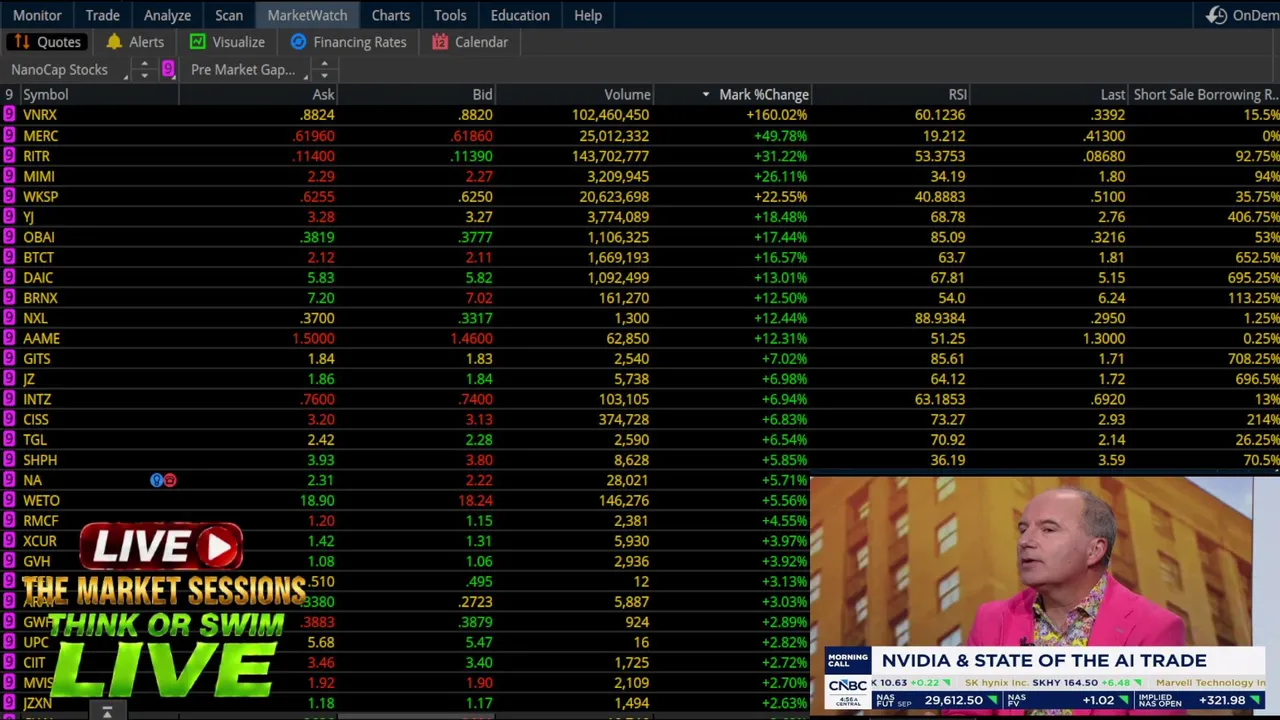
Task: Click the magenta link icon beside SHPH
Action: [9, 460]
